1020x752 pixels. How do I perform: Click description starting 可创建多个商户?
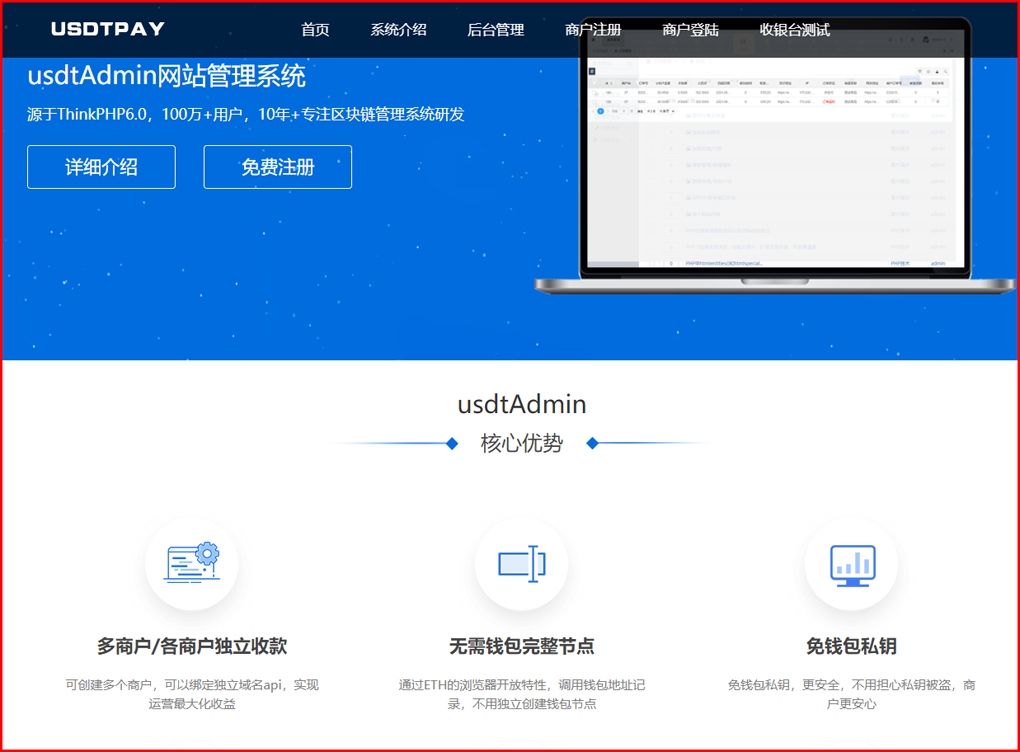point(192,694)
